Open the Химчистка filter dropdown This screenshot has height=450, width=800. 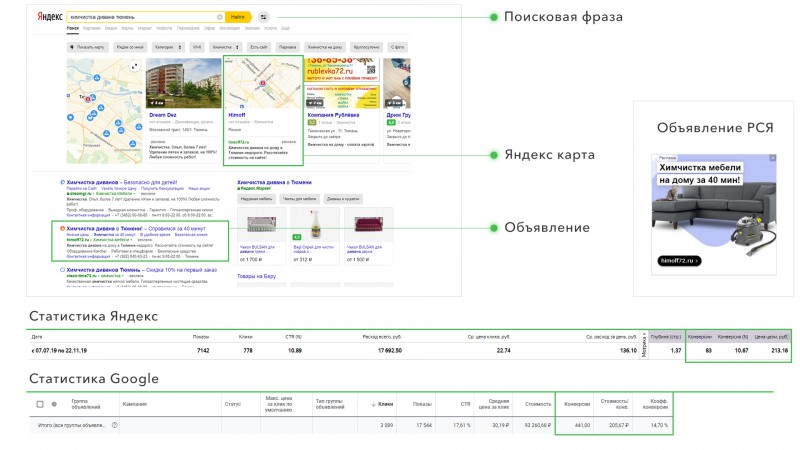click(x=226, y=47)
